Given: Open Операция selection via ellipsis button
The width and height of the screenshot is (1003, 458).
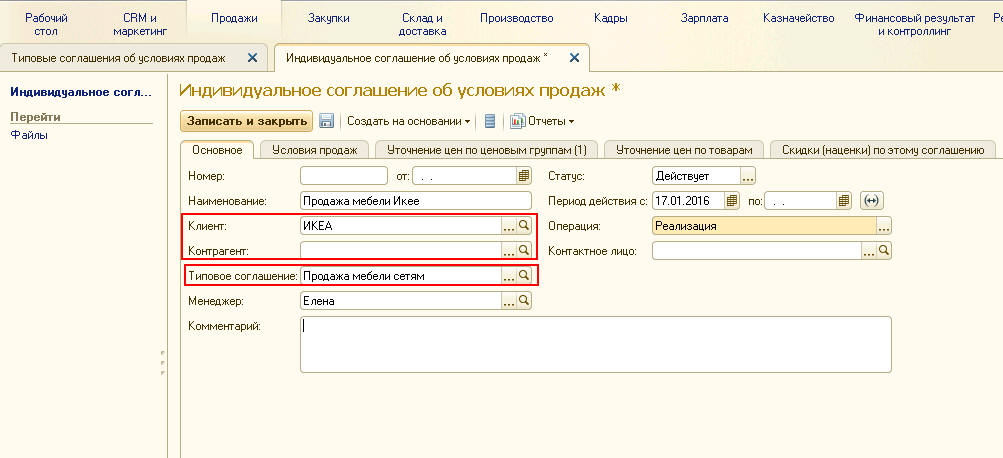Looking at the screenshot, I should pos(884,226).
